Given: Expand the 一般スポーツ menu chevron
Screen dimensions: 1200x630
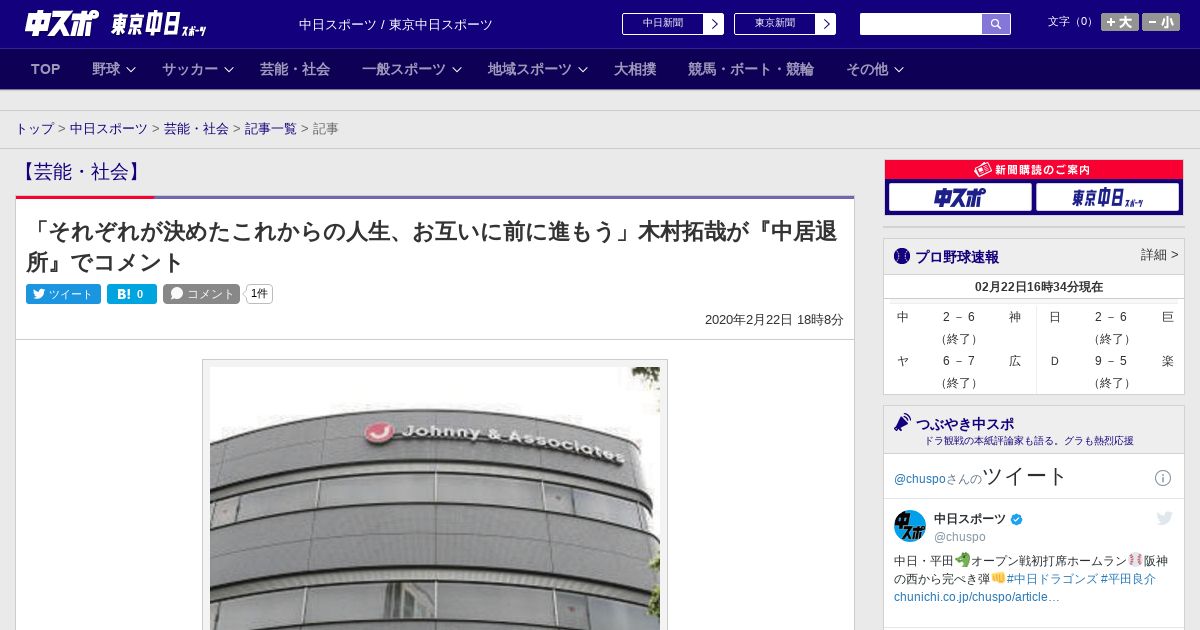Looking at the screenshot, I should [x=457, y=70].
